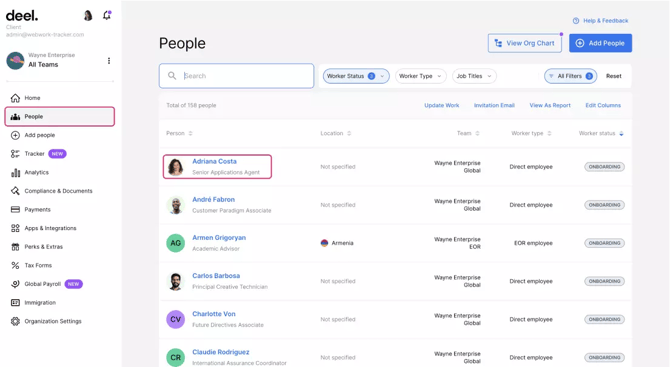The image size is (670, 367).
Task: Sort by the Person column arrows
Action: tap(191, 133)
